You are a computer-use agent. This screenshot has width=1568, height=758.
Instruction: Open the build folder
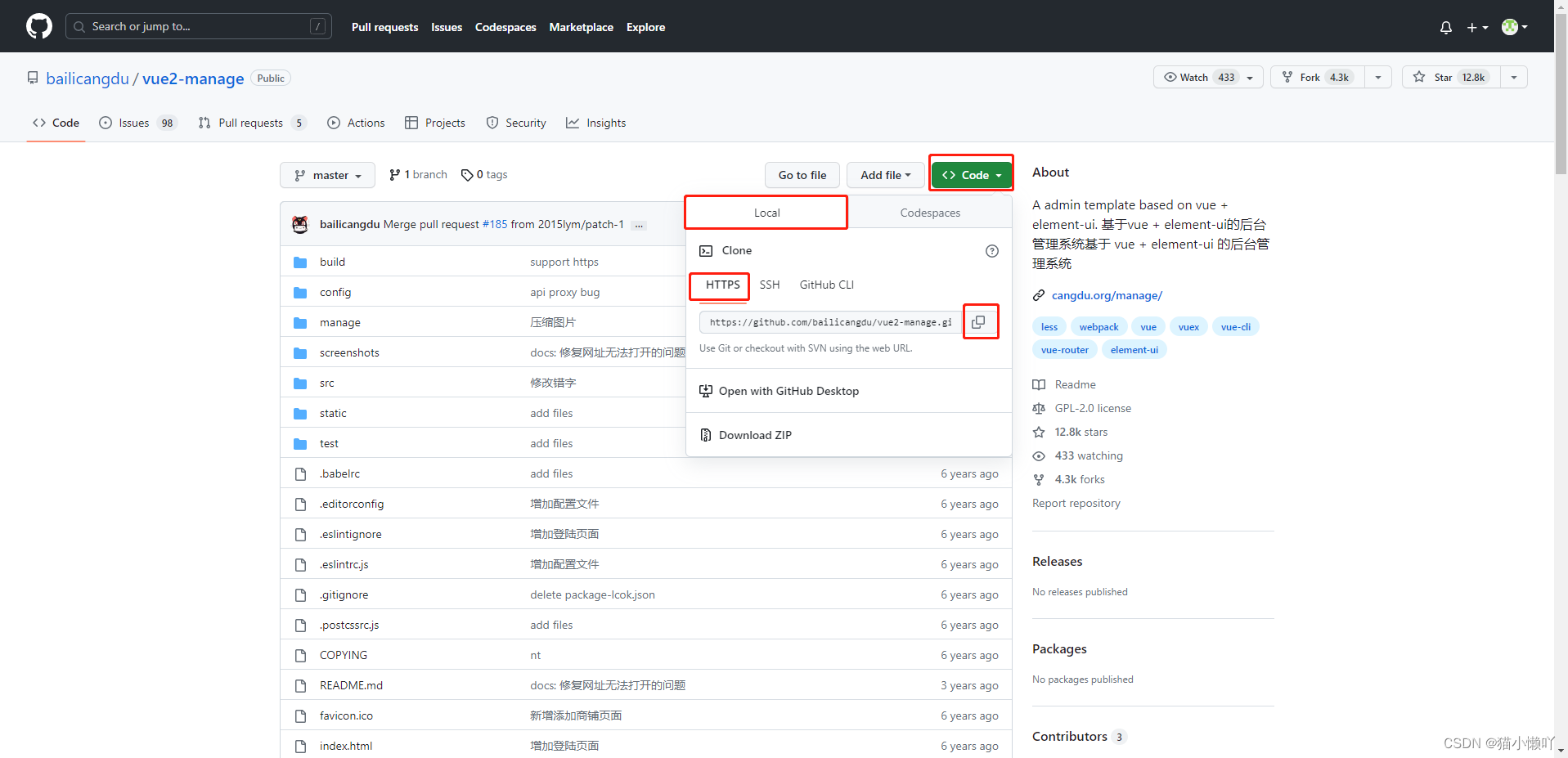[x=332, y=262]
